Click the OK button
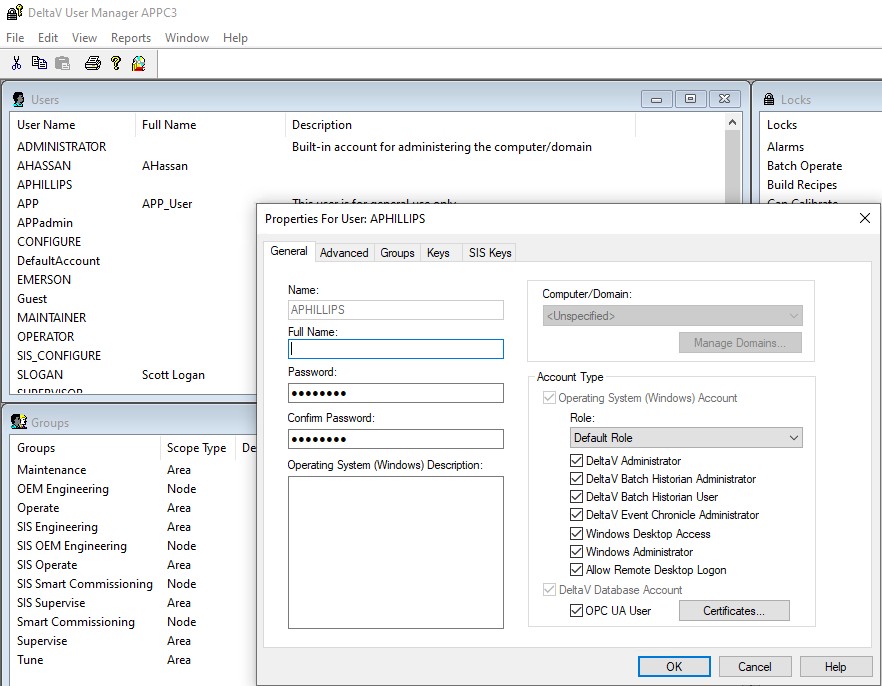882x686 pixels. coord(674,667)
